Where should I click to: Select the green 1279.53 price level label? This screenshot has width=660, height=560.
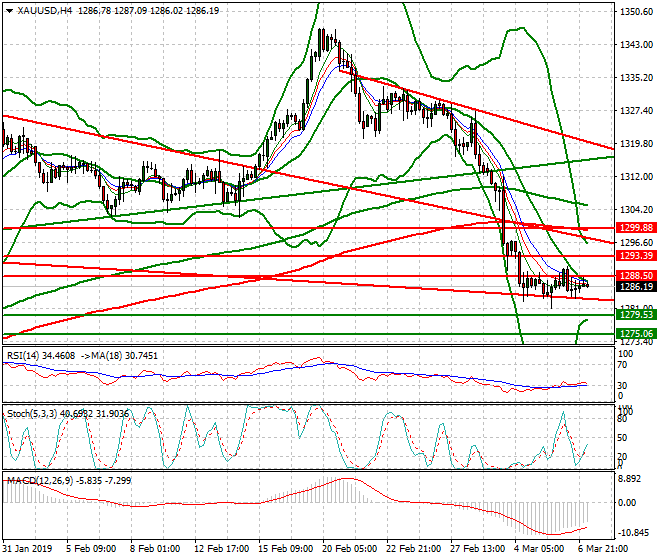tap(636, 315)
